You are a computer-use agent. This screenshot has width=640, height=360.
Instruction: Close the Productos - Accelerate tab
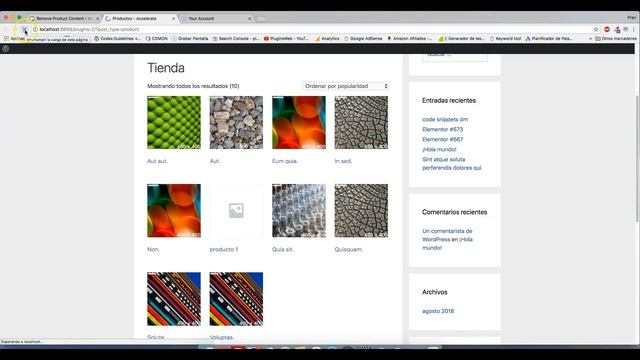tap(174, 18)
